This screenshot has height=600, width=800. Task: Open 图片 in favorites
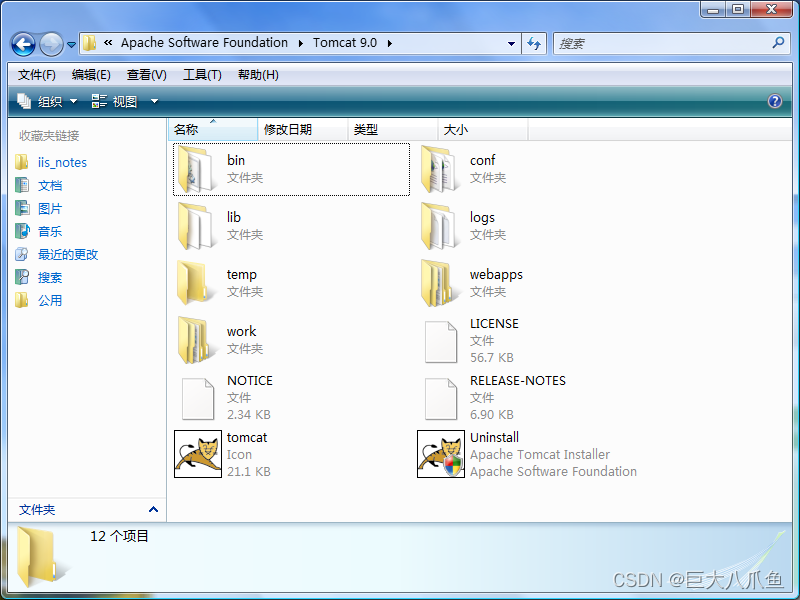[50, 209]
